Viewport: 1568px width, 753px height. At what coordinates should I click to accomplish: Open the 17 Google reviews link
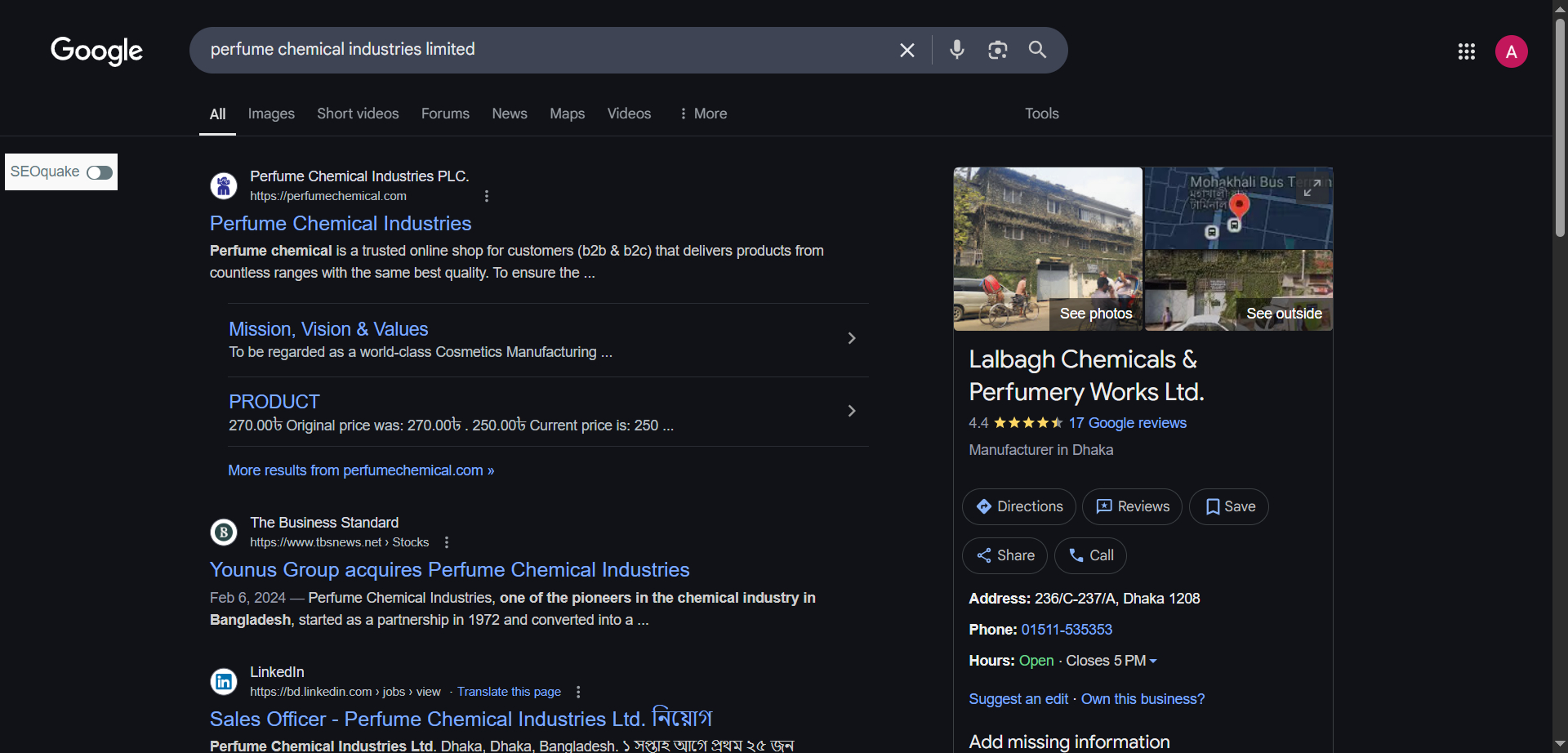click(x=1127, y=423)
